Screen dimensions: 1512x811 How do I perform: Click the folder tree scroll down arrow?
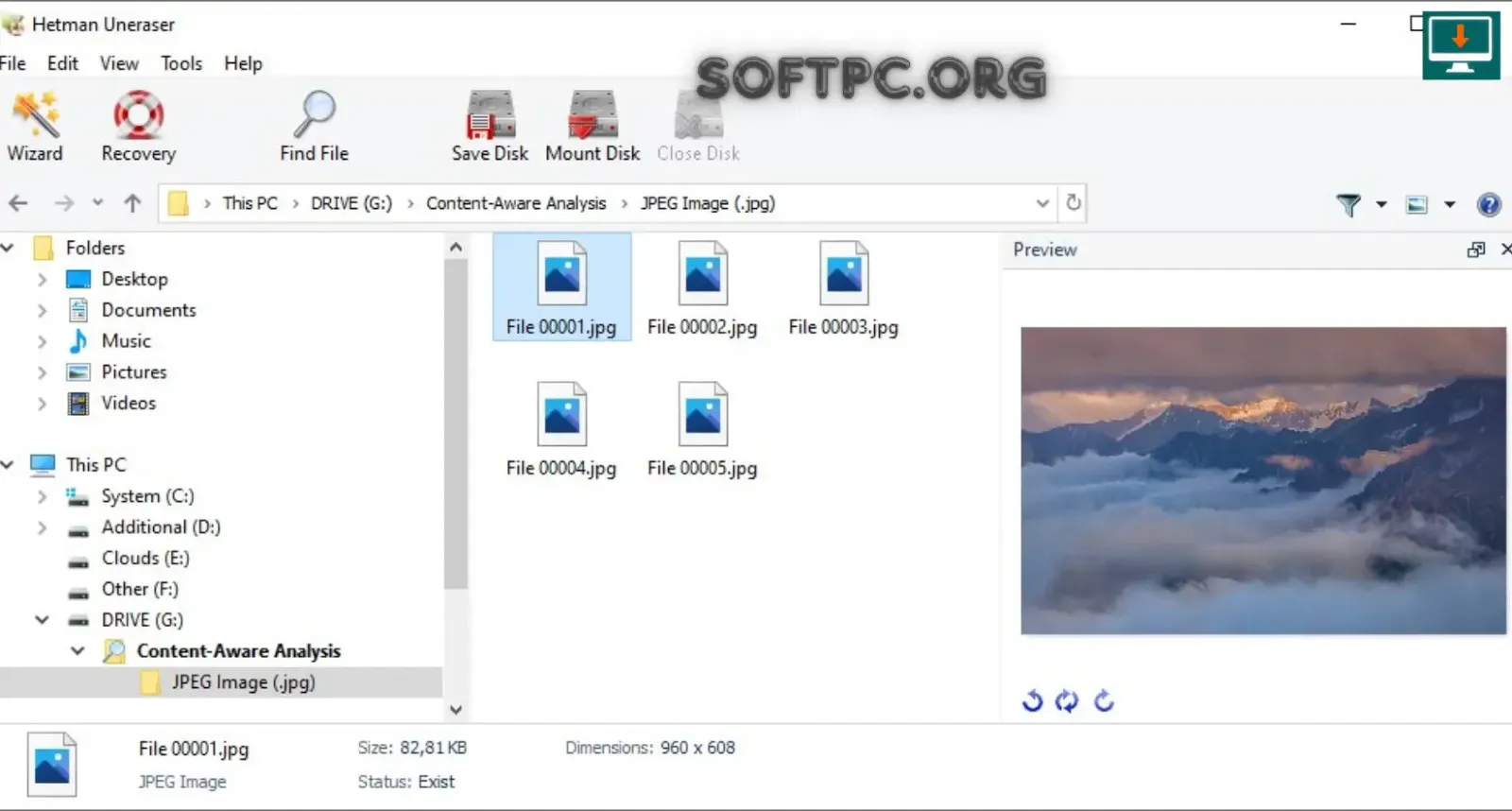pos(455,709)
